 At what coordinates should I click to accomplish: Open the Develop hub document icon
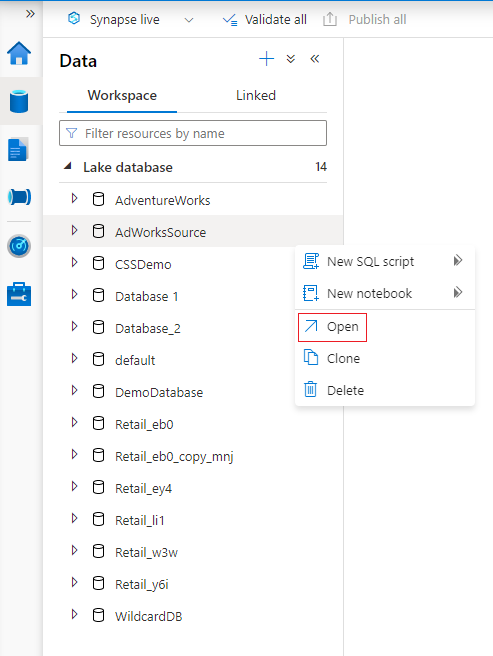coord(18,149)
